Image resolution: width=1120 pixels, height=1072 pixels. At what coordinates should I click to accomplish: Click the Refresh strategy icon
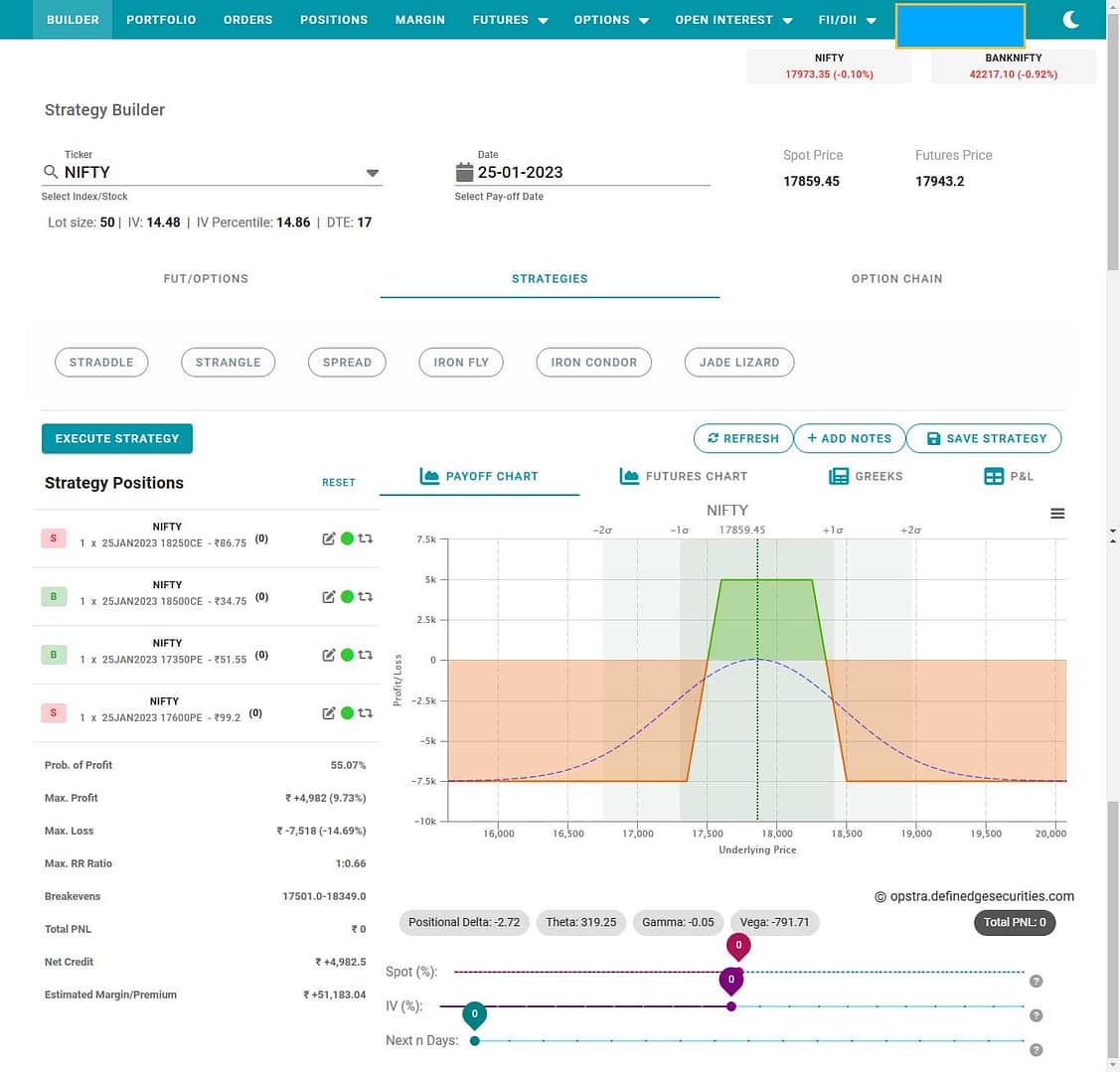tap(713, 438)
